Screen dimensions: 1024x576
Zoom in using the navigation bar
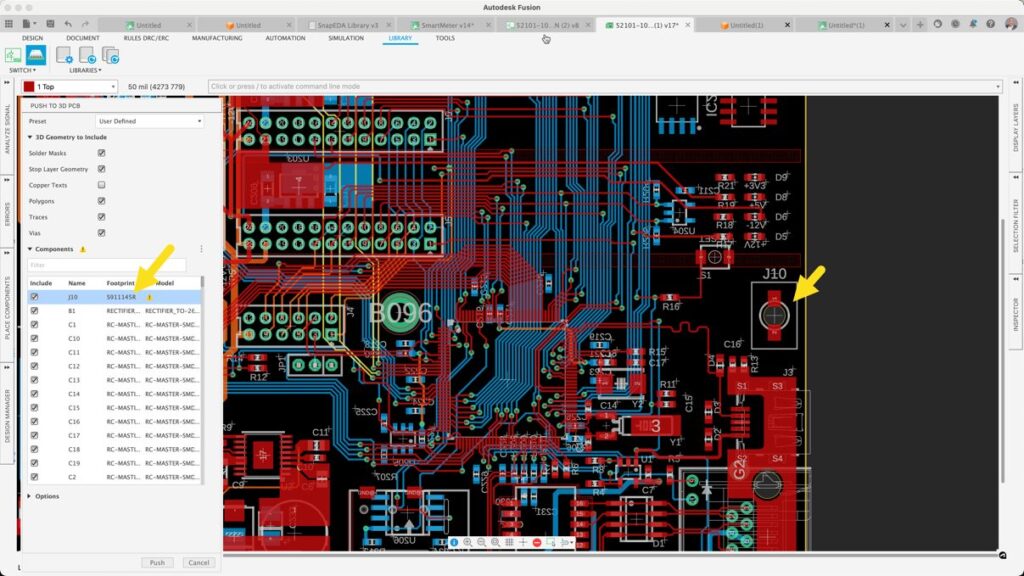[468, 543]
